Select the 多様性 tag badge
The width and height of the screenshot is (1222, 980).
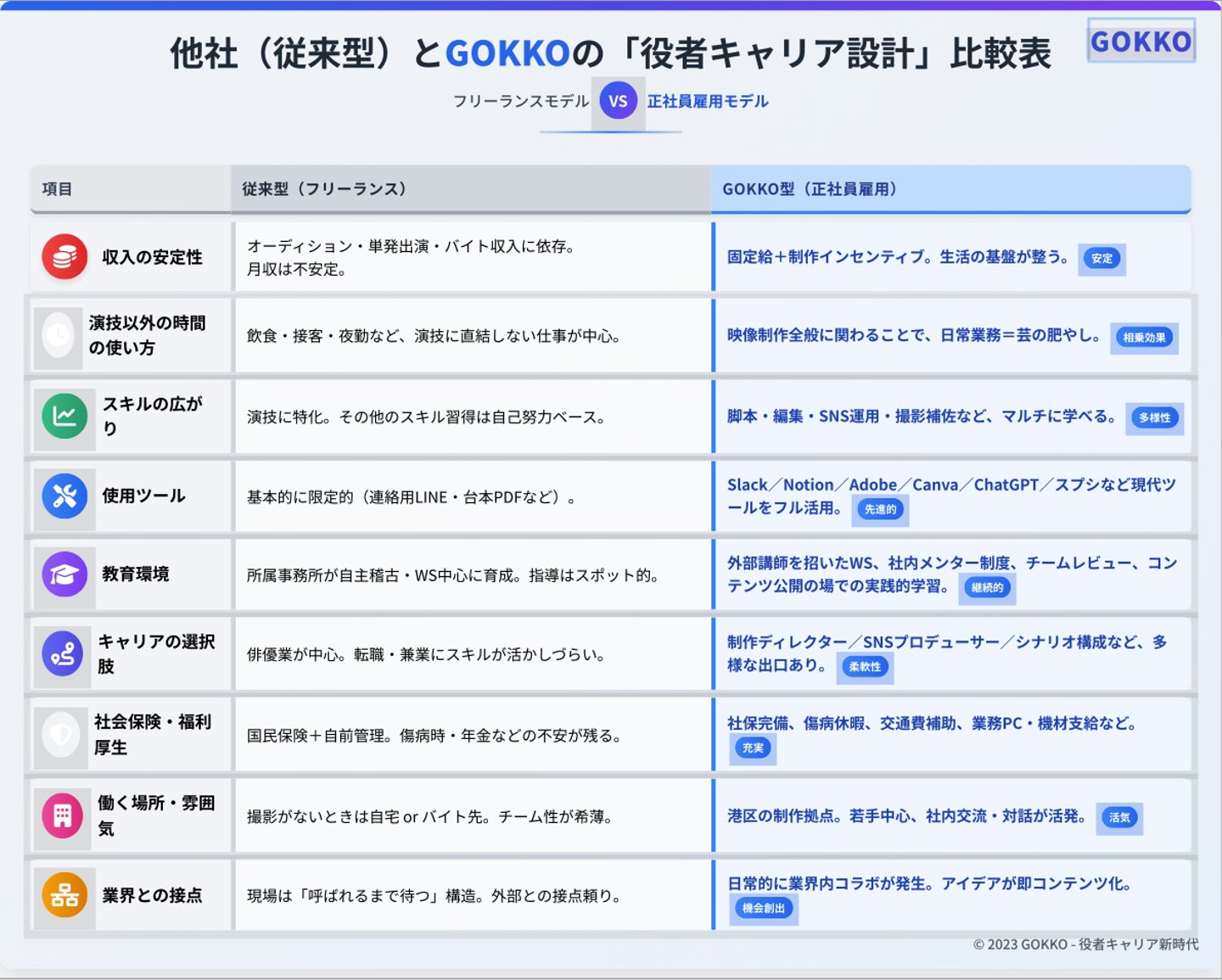(x=1154, y=417)
